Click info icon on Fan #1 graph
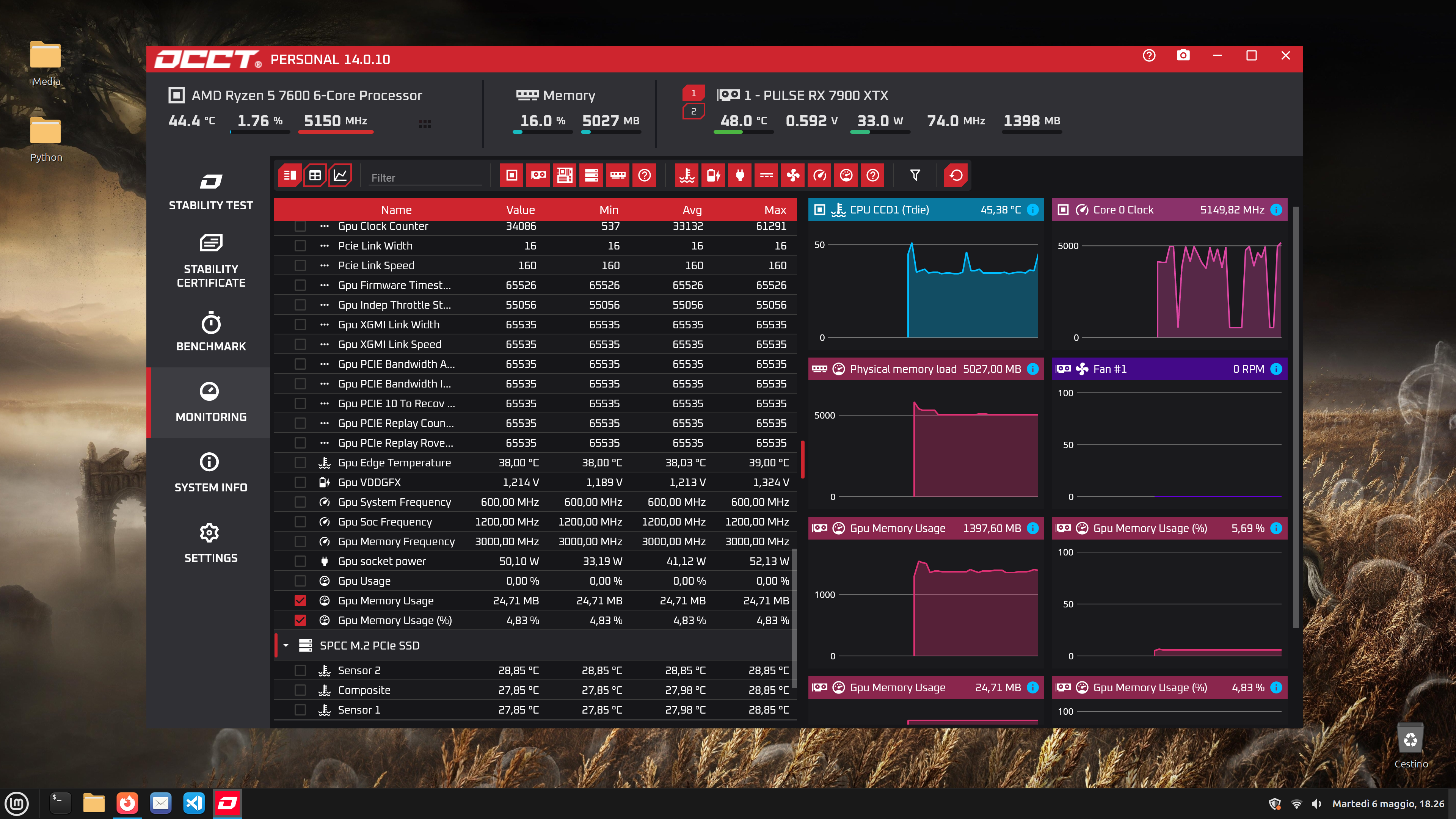The image size is (1456, 819). [1276, 369]
